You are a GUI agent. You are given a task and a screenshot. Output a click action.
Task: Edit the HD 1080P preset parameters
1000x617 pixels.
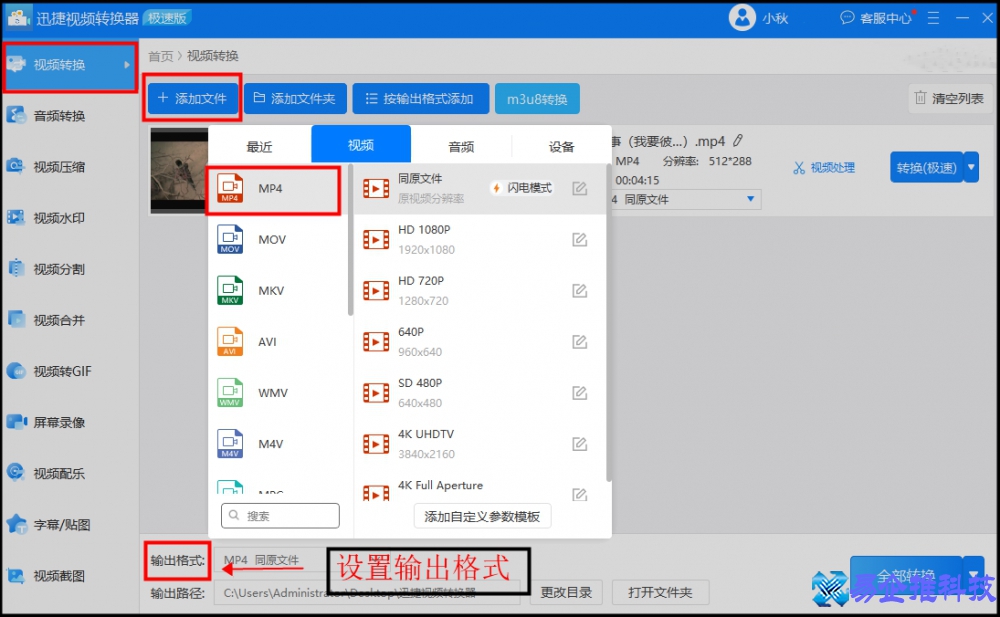point(580,239)
